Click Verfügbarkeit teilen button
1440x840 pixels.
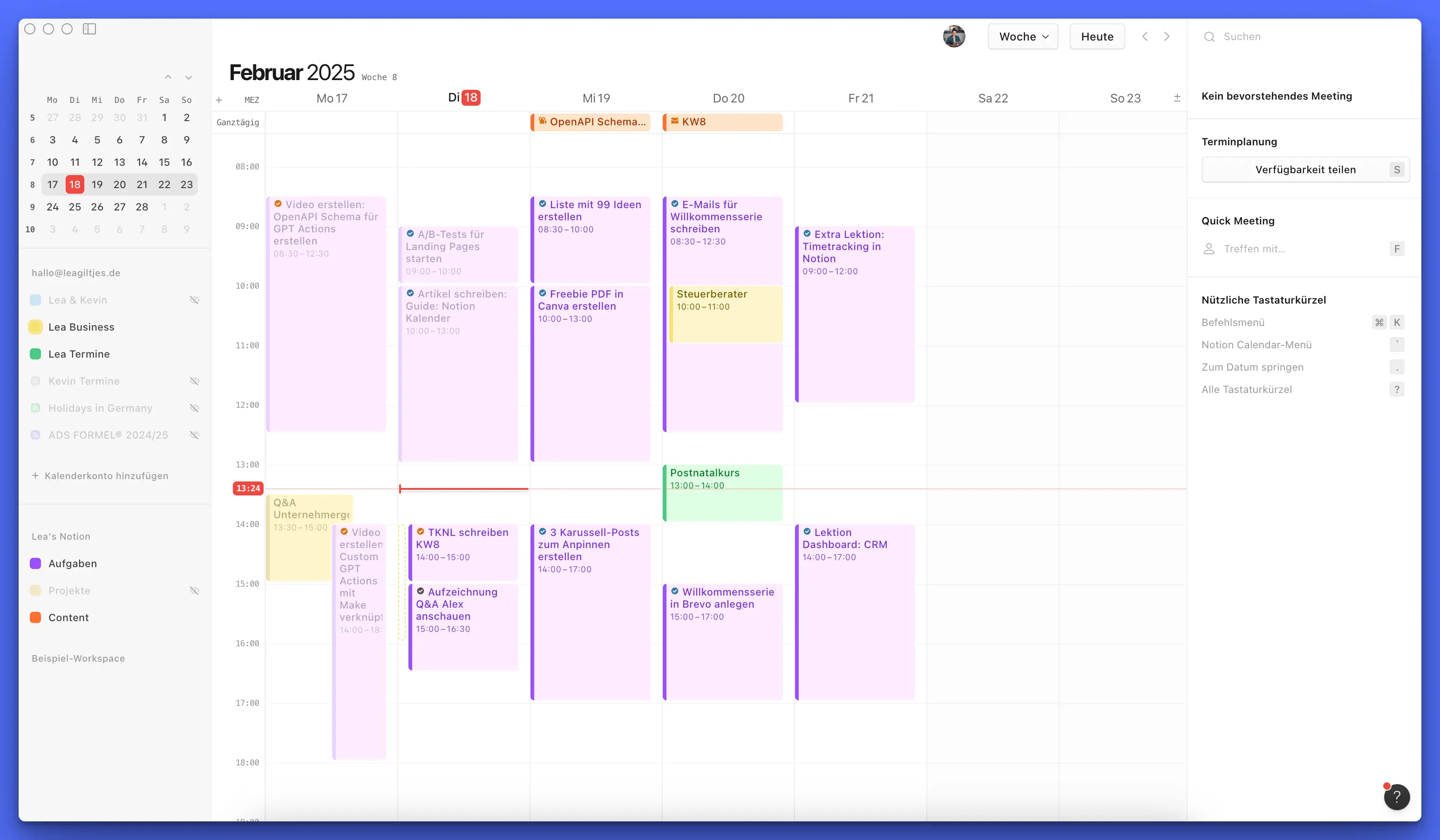click(1304, 169)
